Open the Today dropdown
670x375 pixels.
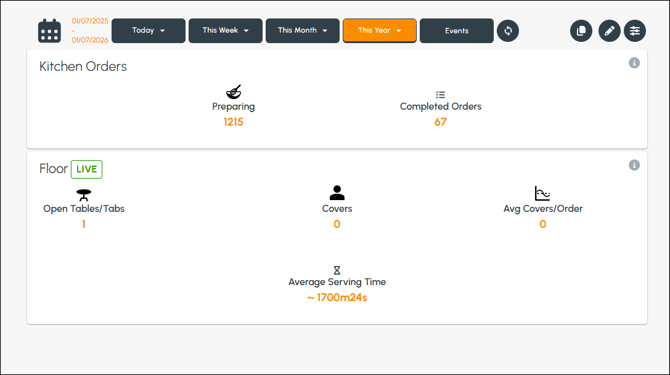coord(148,31)
